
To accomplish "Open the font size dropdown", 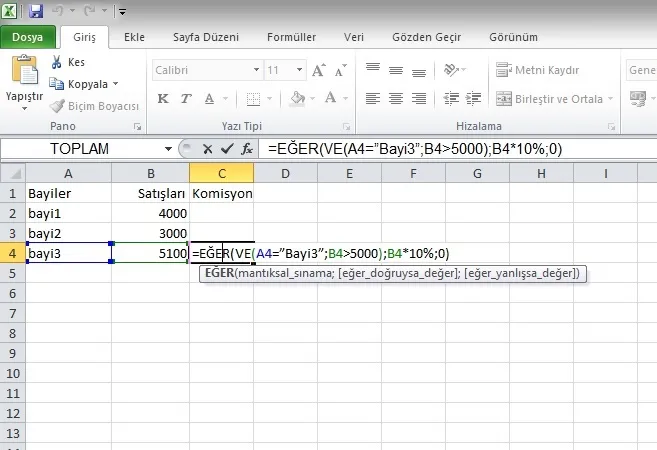I will point(299,71).
